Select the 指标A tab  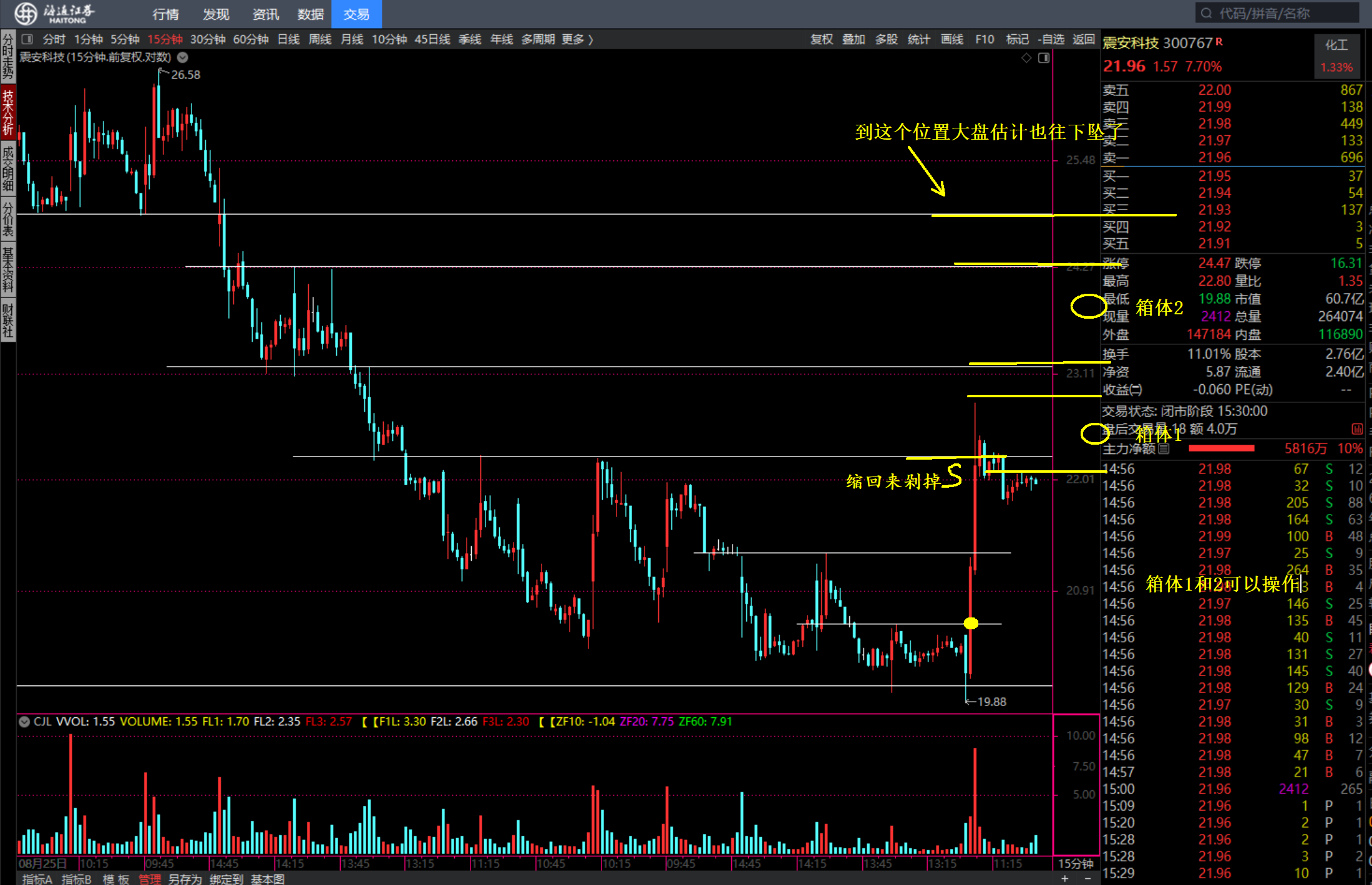37,879
